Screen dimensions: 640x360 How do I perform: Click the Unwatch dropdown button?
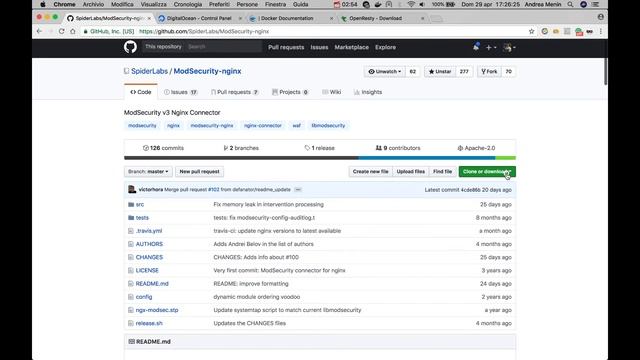tap(385, 71)
